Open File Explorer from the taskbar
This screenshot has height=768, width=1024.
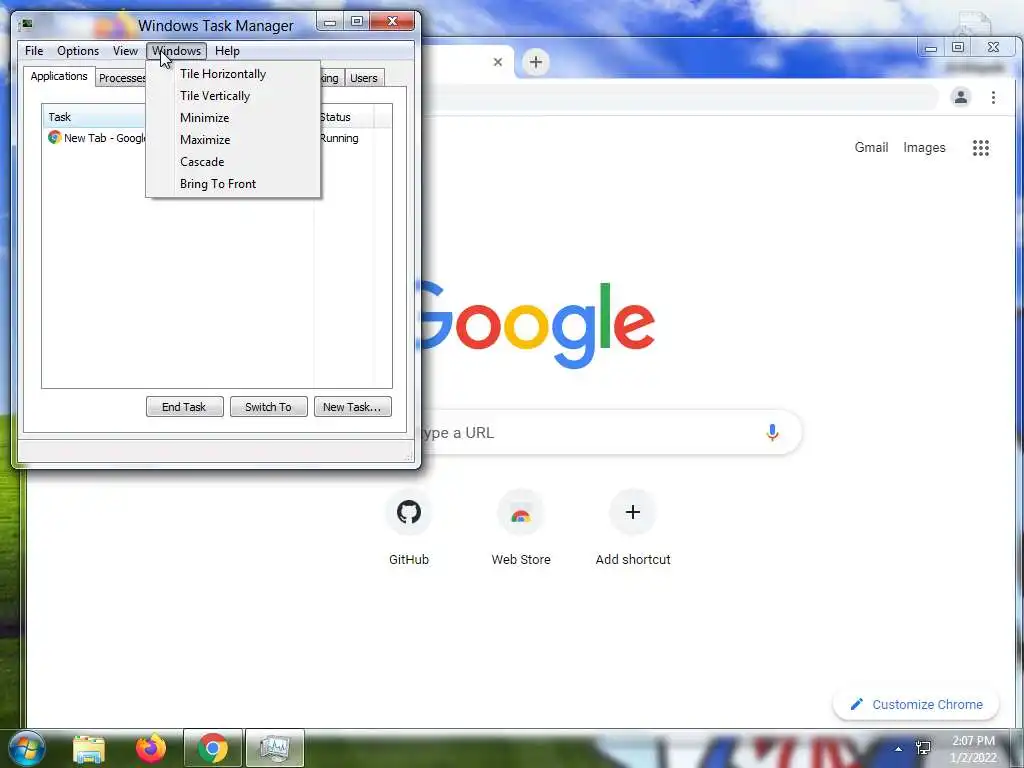click(88, 748)
